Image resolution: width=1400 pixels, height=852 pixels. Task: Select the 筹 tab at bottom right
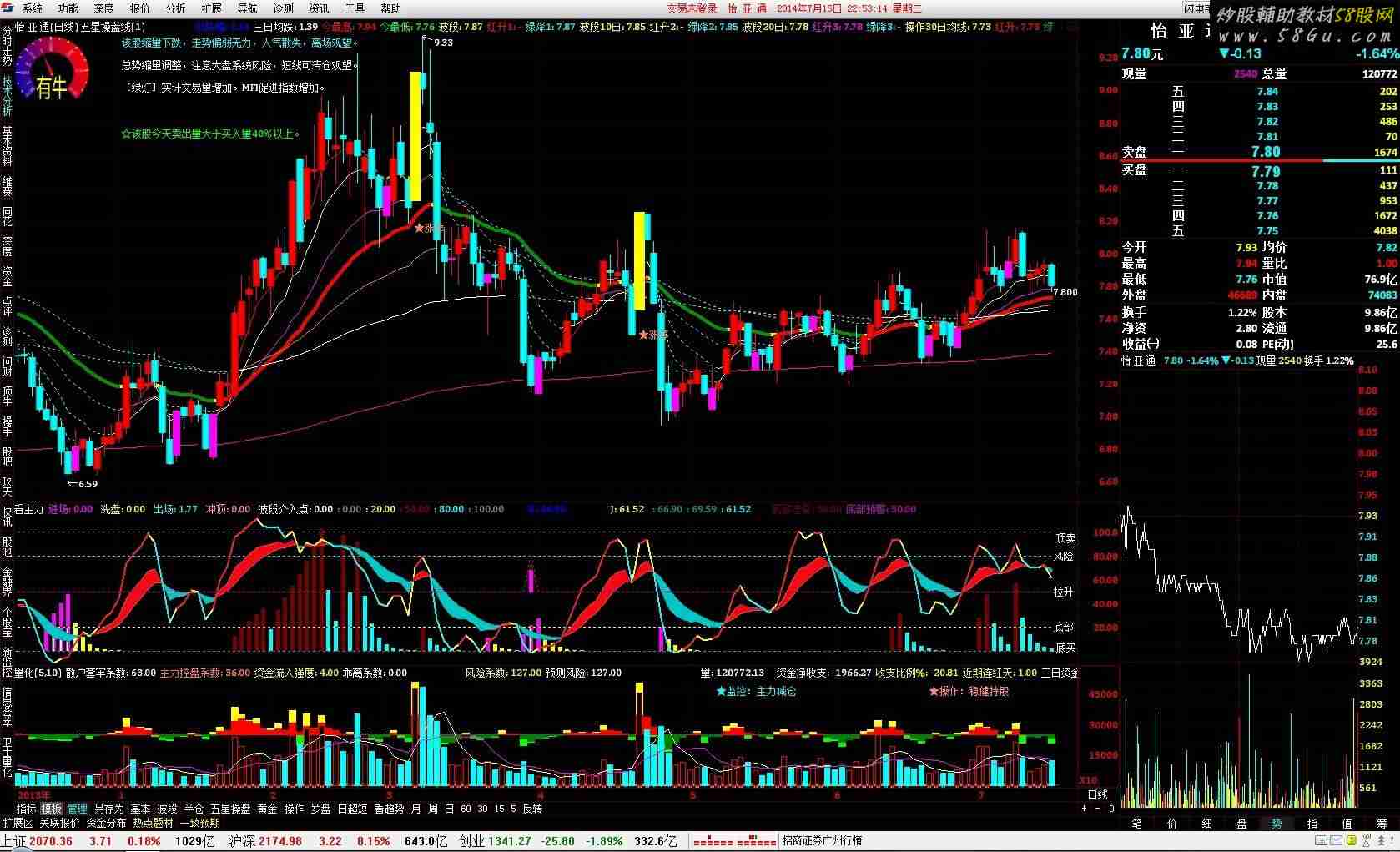point(1382,824)
